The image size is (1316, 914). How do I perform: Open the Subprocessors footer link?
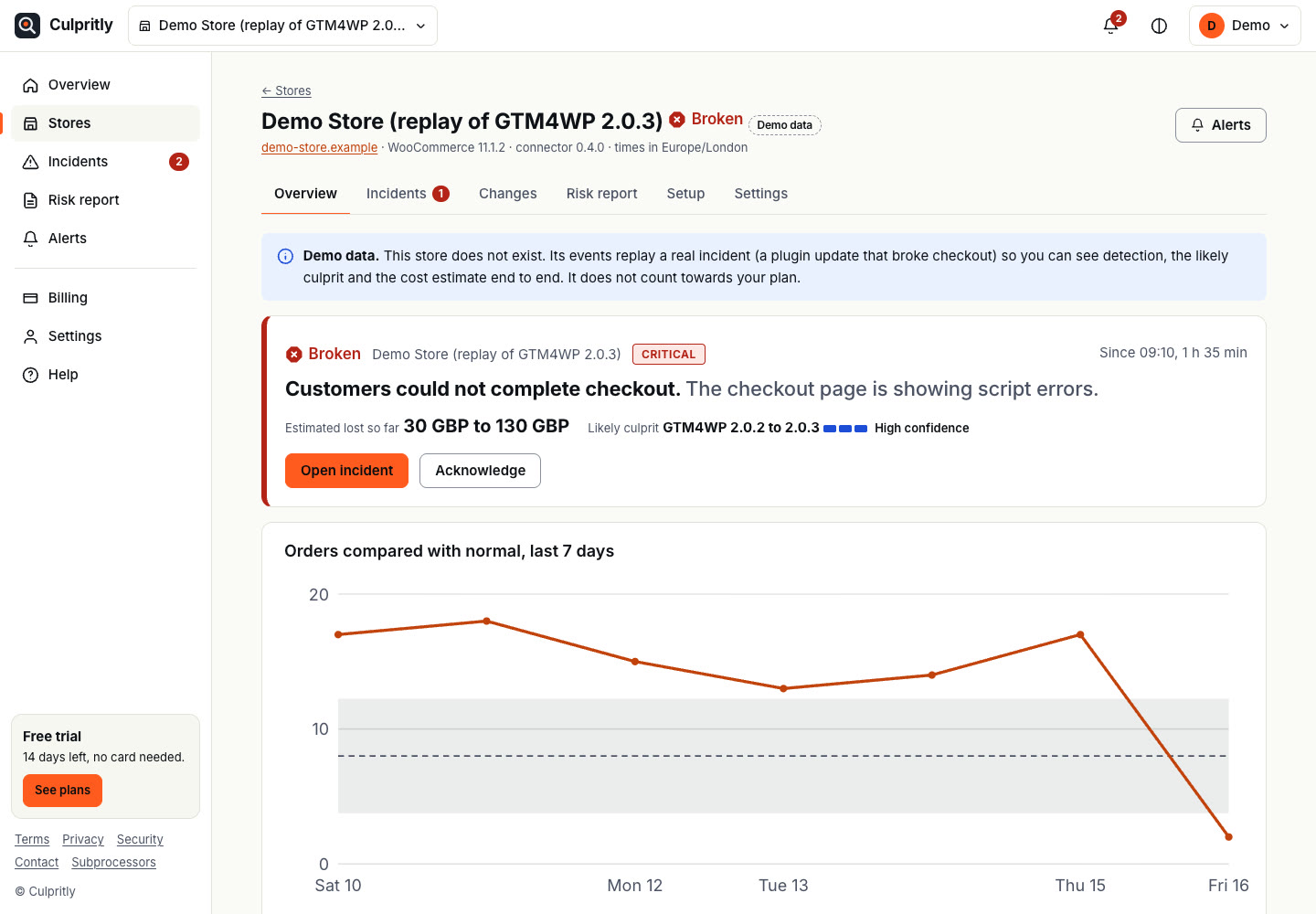click(x=113, y=862)
